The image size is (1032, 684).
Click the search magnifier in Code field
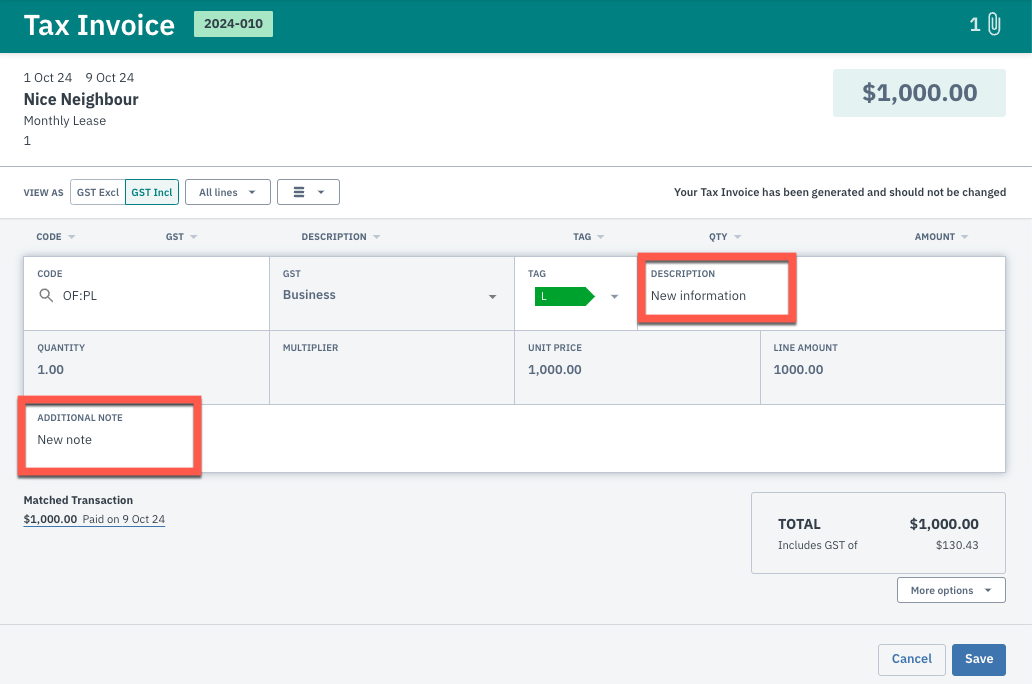pos(46,296)
